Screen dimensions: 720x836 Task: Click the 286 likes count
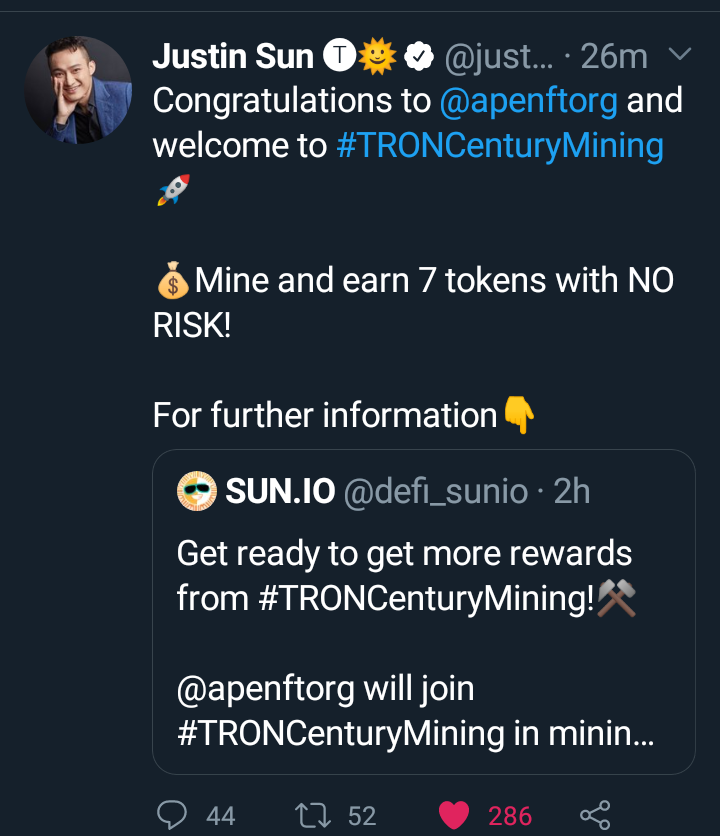510,816
